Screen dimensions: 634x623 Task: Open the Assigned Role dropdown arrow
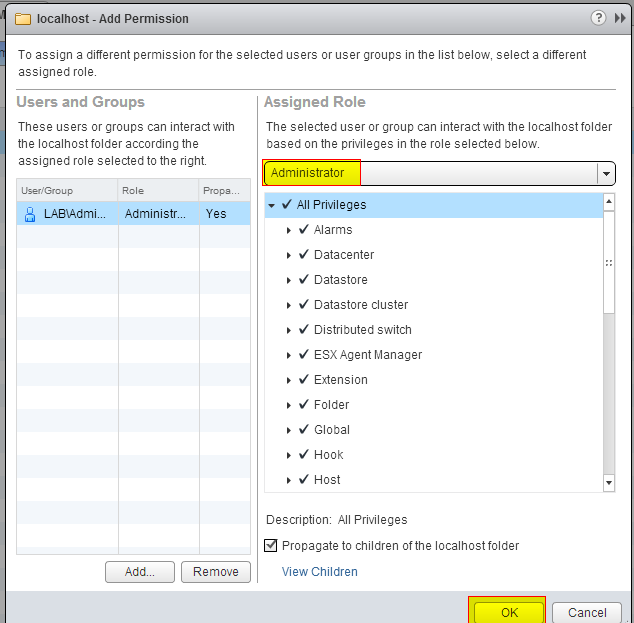point(605,174)
